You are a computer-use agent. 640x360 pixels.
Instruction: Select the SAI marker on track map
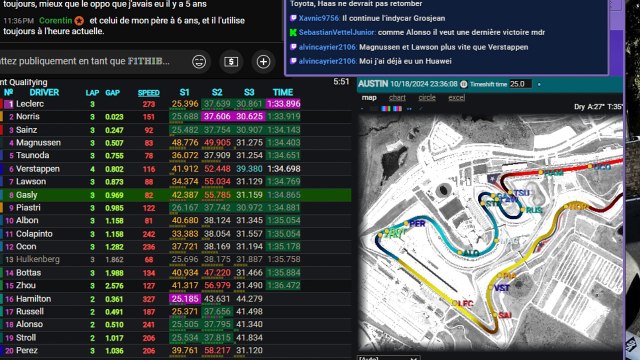[x=503, y=315]
